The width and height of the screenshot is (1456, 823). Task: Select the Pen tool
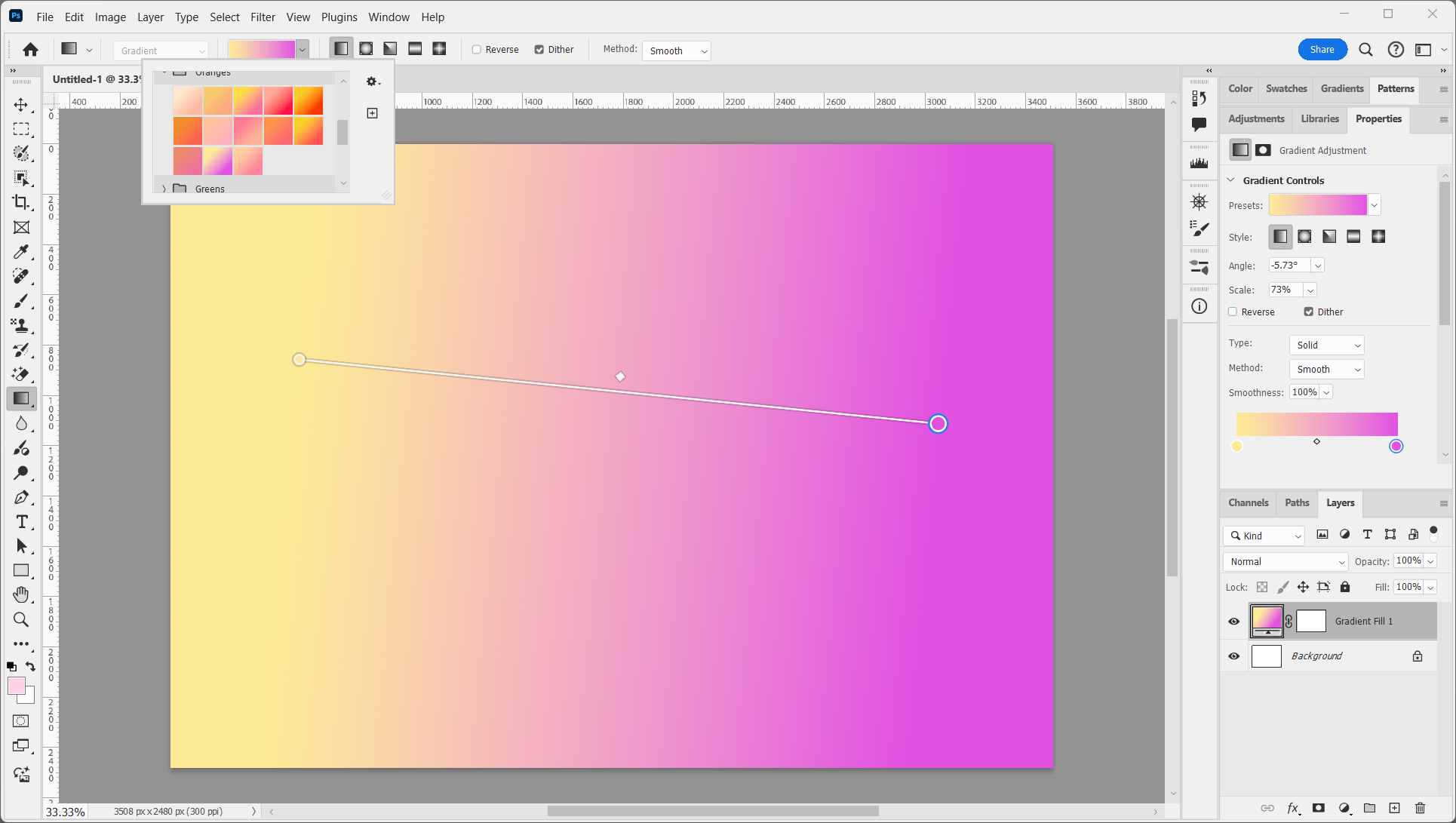[21, 498]
